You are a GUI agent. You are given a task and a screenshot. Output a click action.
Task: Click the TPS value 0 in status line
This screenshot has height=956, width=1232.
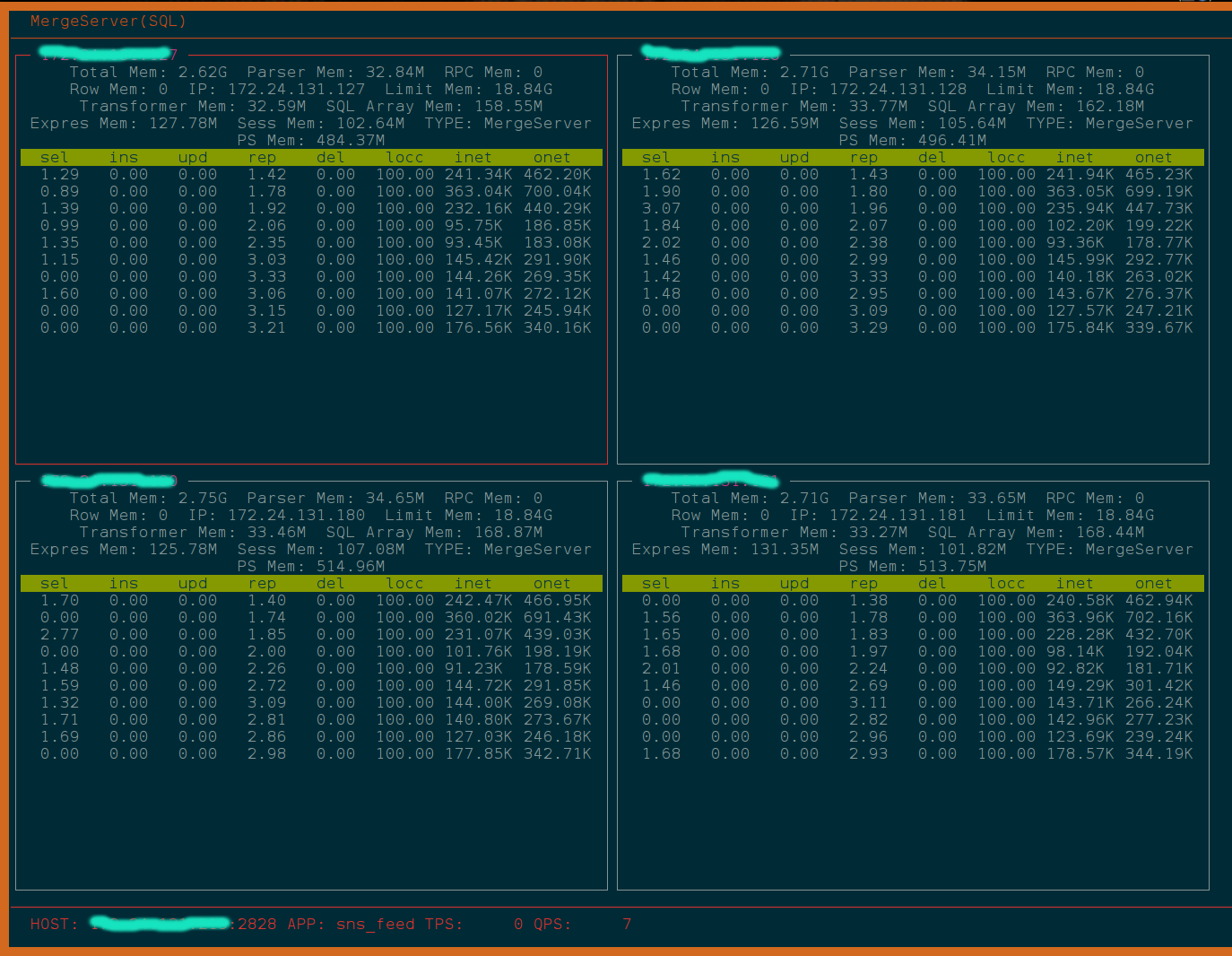[x=518, y=924]
